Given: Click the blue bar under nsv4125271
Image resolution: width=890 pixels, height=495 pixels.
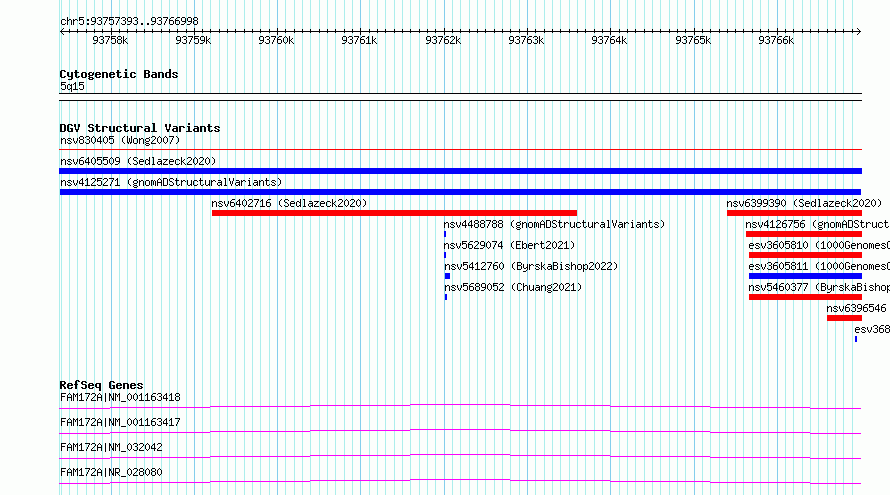Looking at the screenshot, I should 460,192.
